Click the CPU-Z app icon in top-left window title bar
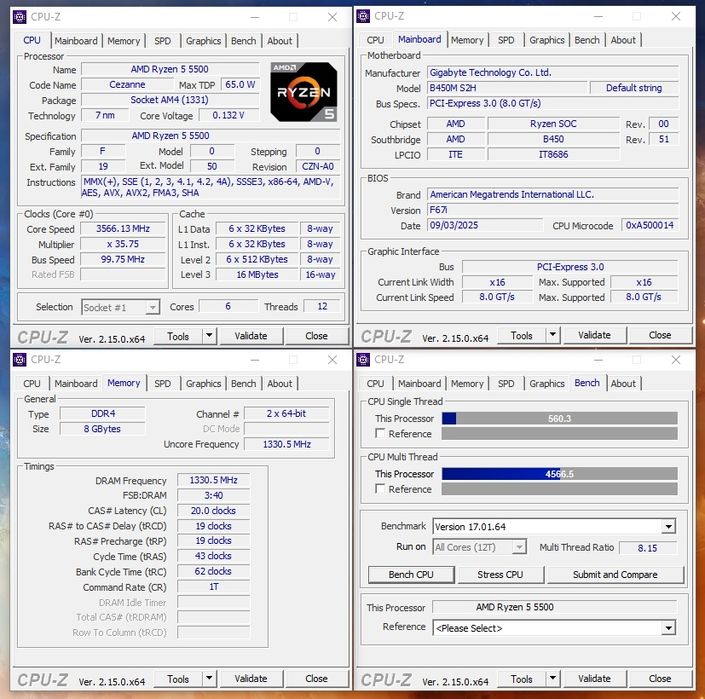705x699 pixels. 19,17
